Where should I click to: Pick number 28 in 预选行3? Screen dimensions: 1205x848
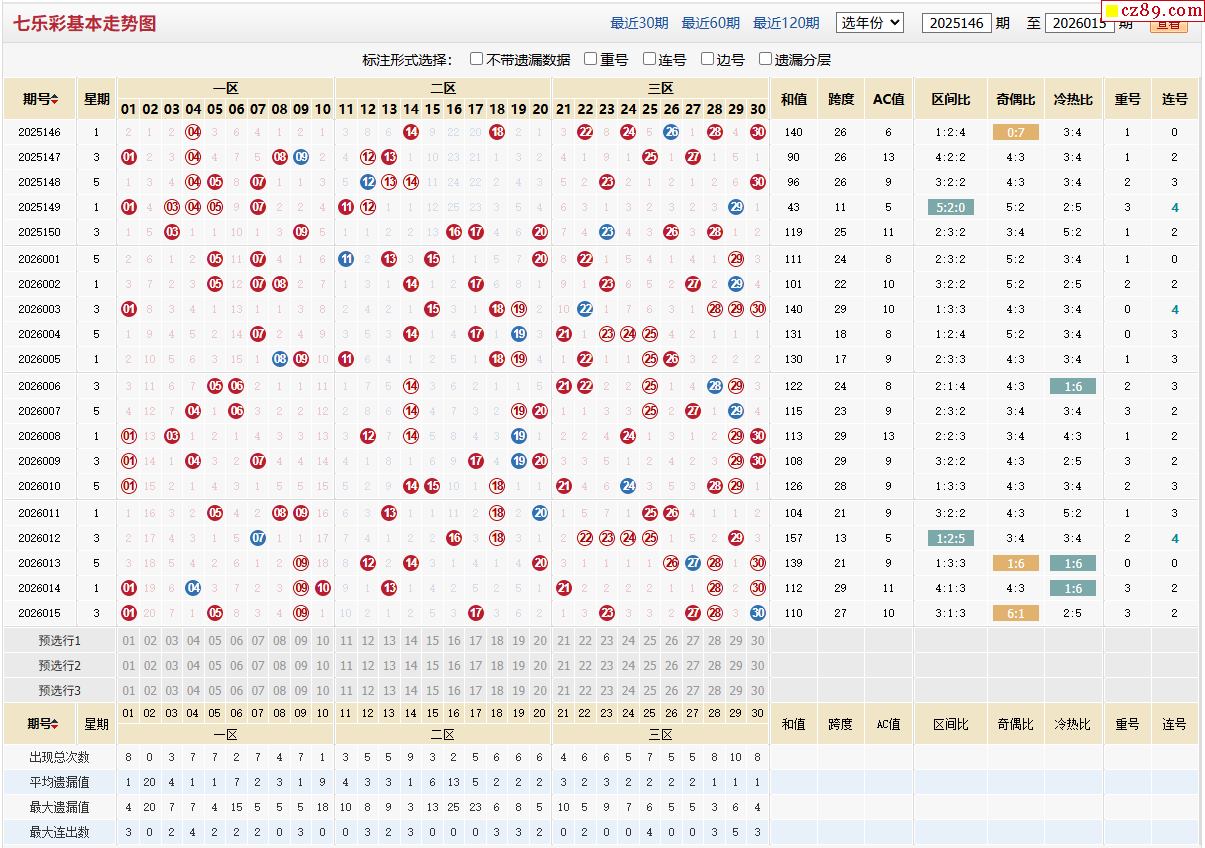coord(714,691)
